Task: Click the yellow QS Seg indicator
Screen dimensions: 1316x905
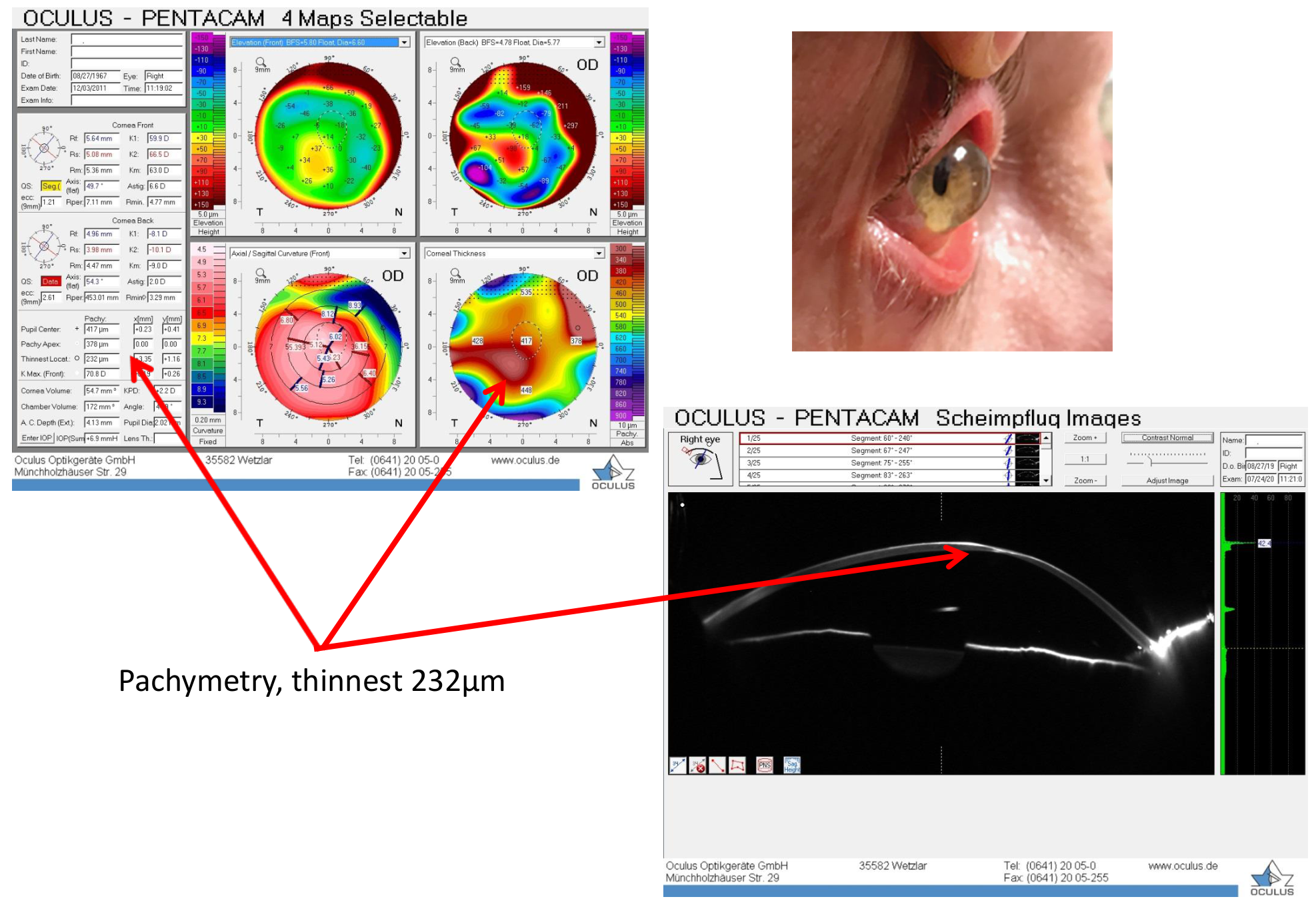Action: [x=51, y=186]
